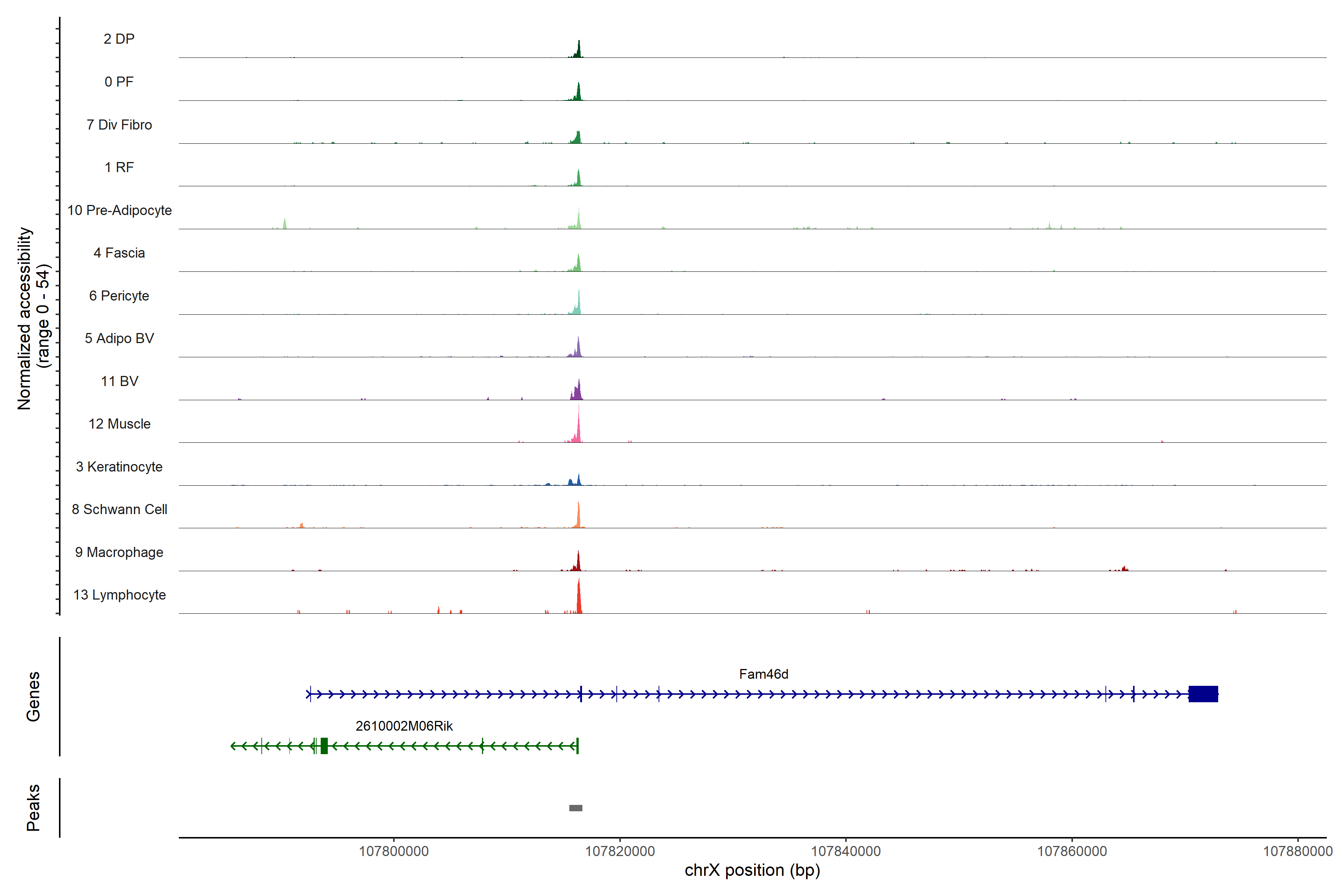The image size is (1344, 896).
Task: Click the 107860000 axis tick label
Action: click(1072, 852)
